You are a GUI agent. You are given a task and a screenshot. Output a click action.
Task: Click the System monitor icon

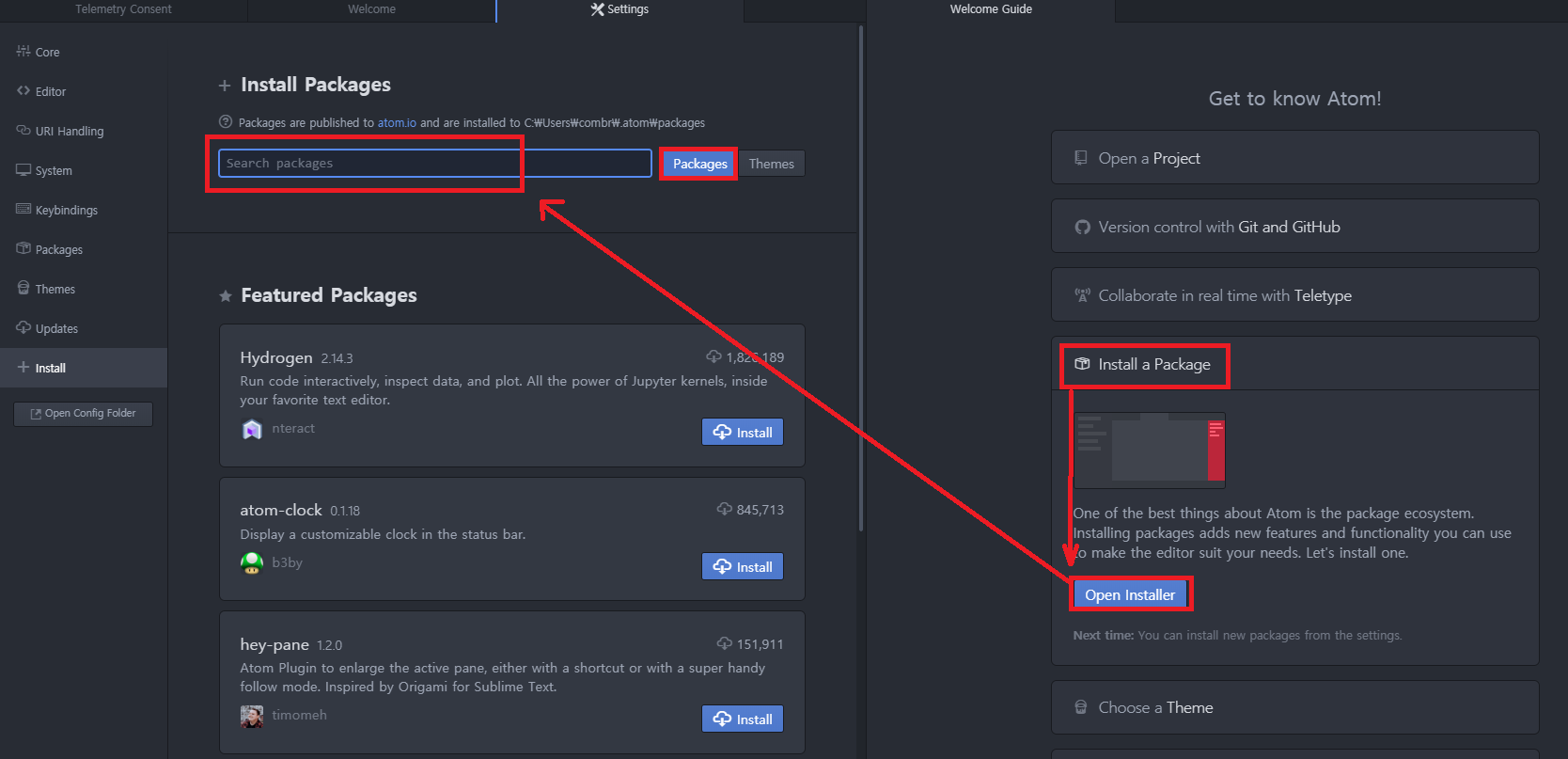point(24,169)
